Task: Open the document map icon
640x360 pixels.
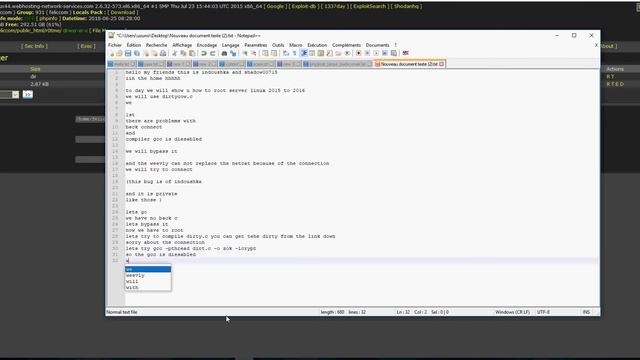Action: click(320, 53)
